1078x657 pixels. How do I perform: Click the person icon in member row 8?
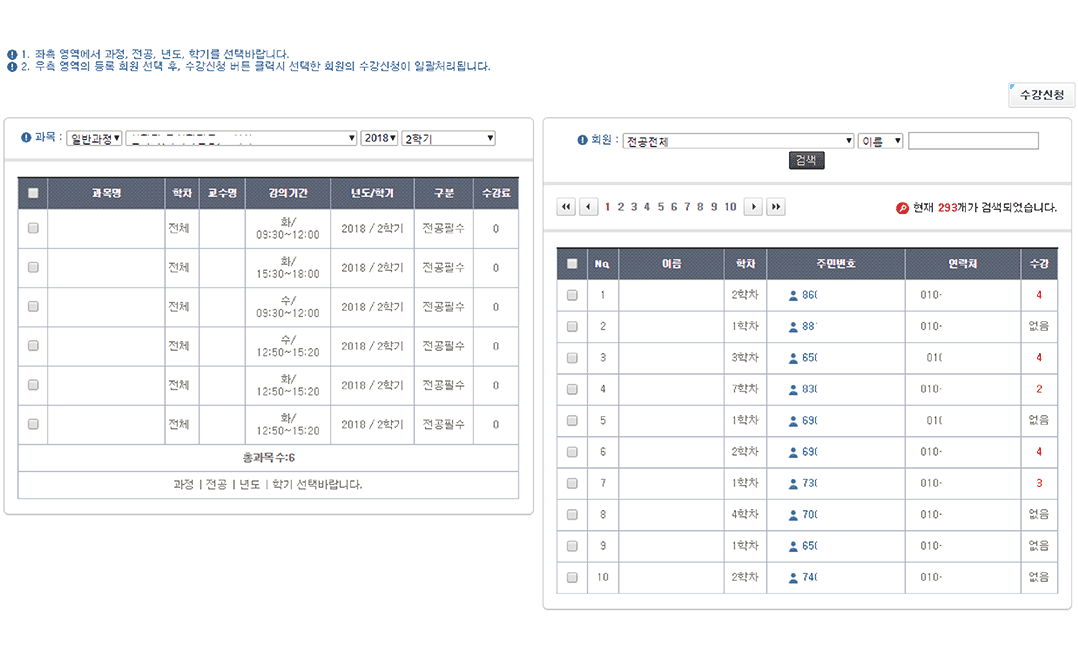click(793, 515)
